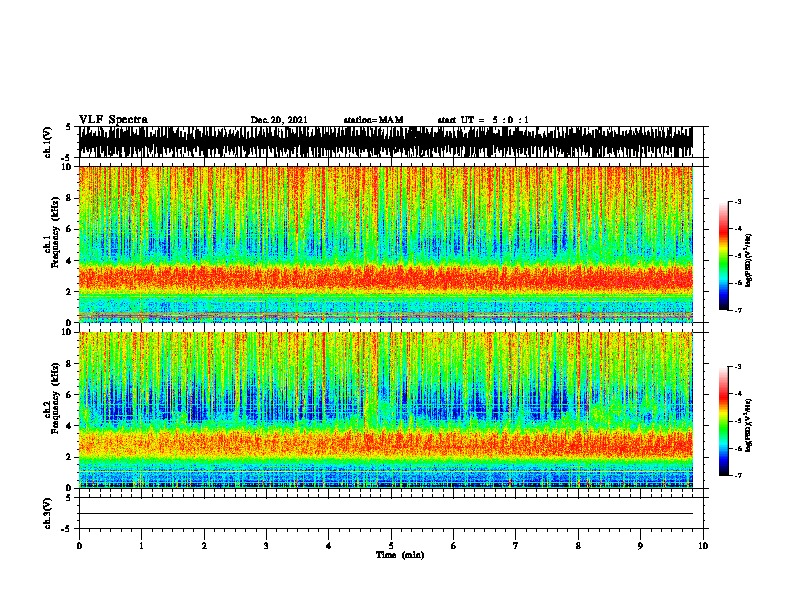Click the "-5" tick of ch.3(V) axis
The height and width of the screenshot is (612, 792).
66,529
